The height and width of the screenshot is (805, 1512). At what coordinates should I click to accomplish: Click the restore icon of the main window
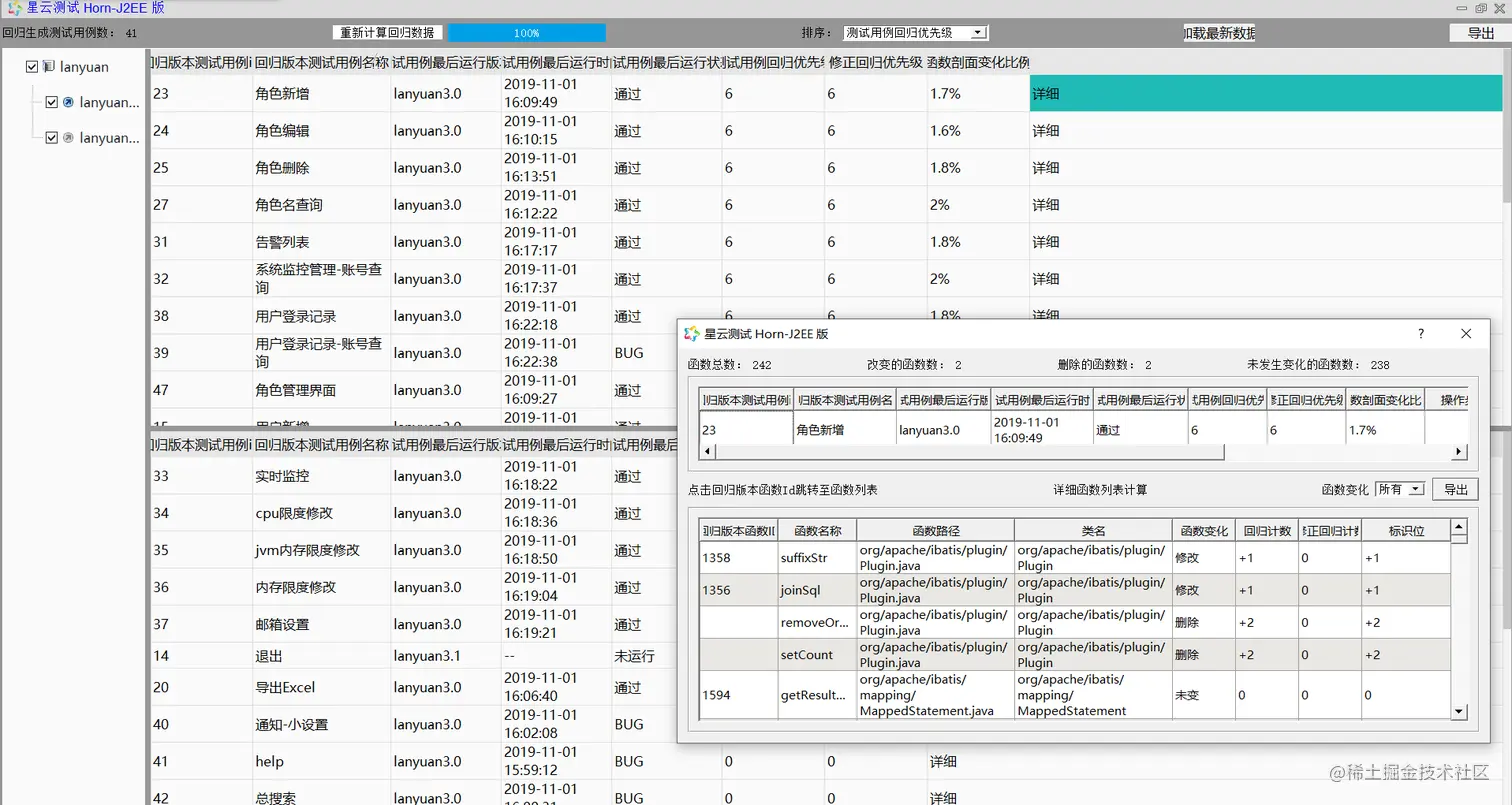click(x=1481, y=8)
